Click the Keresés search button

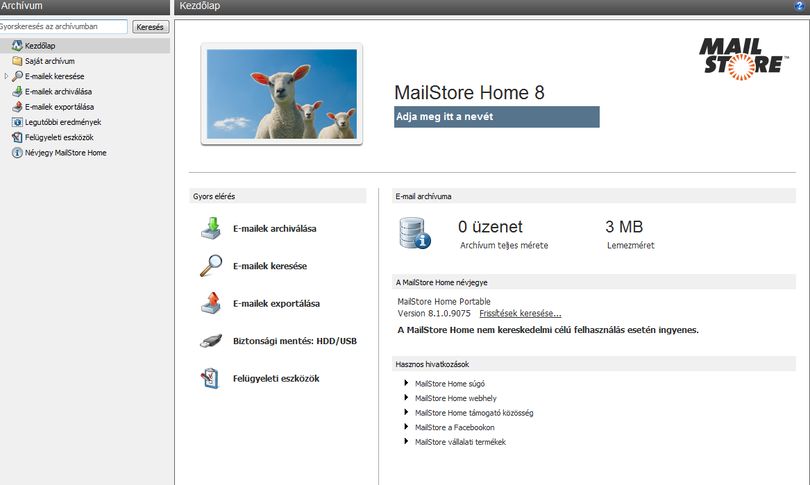150,27
